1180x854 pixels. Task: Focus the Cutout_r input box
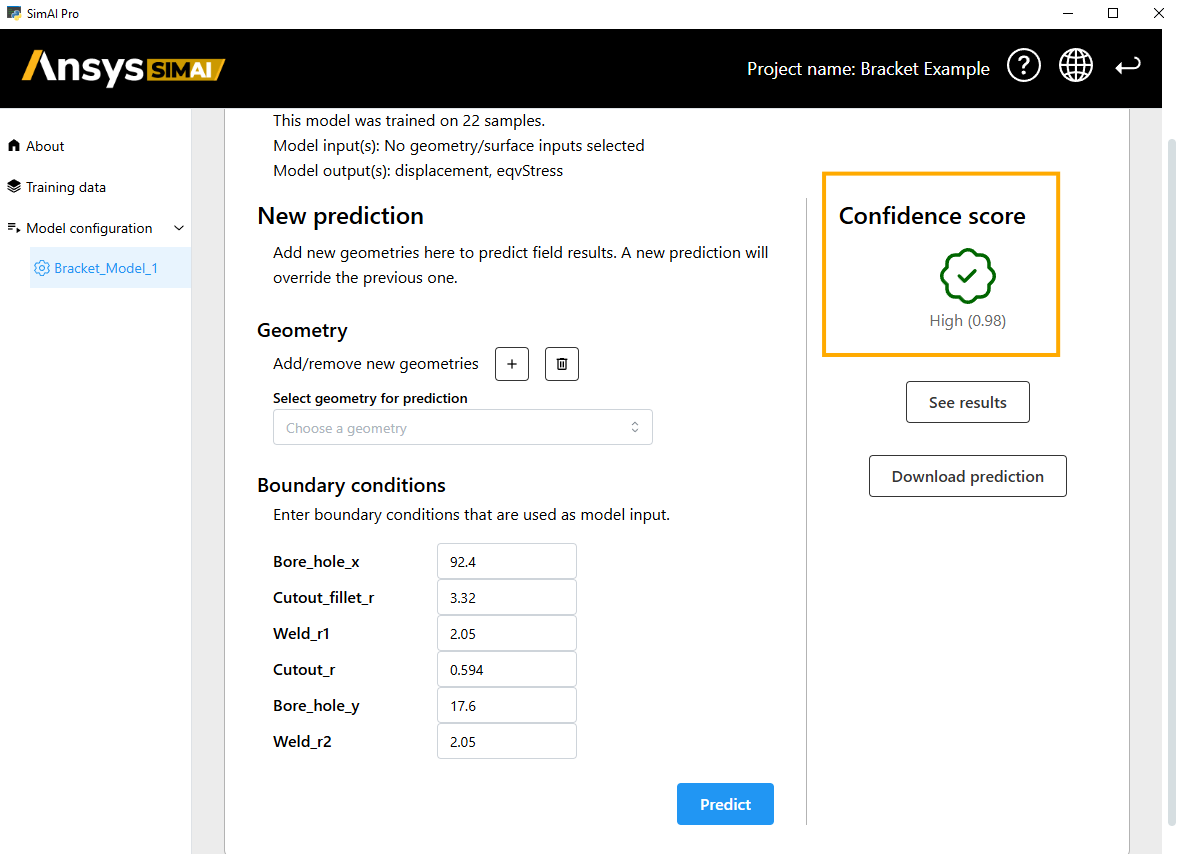[506, 670]
